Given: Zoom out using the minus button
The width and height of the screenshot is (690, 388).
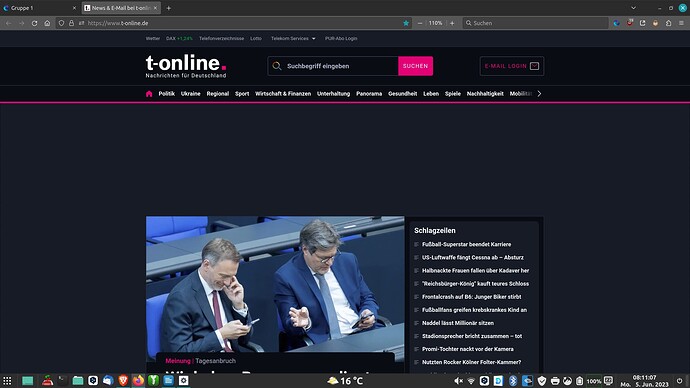Looking at the screenshot, I should click(x=420, y=23).
